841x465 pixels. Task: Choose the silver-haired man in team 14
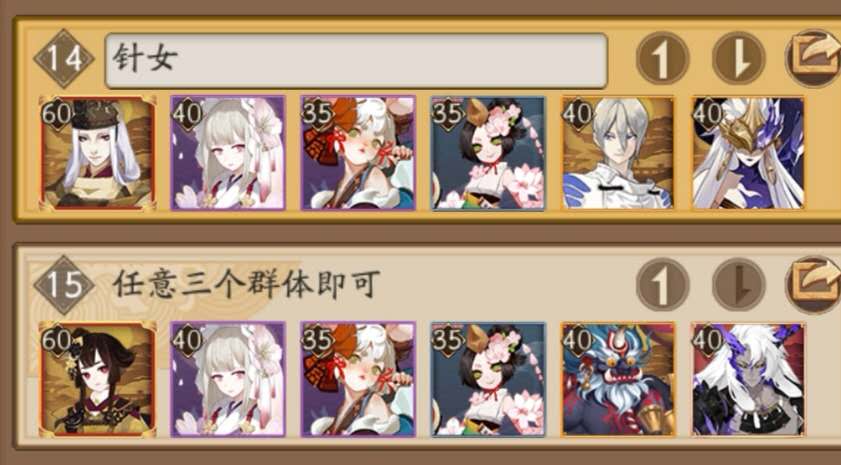(618, 153)
